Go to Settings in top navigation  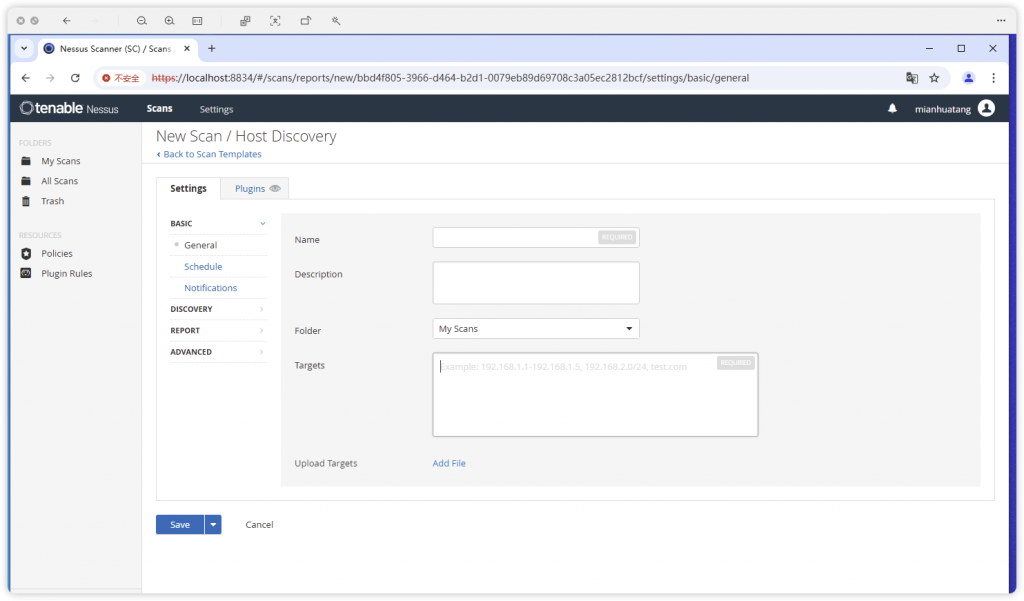click(216, 109)
